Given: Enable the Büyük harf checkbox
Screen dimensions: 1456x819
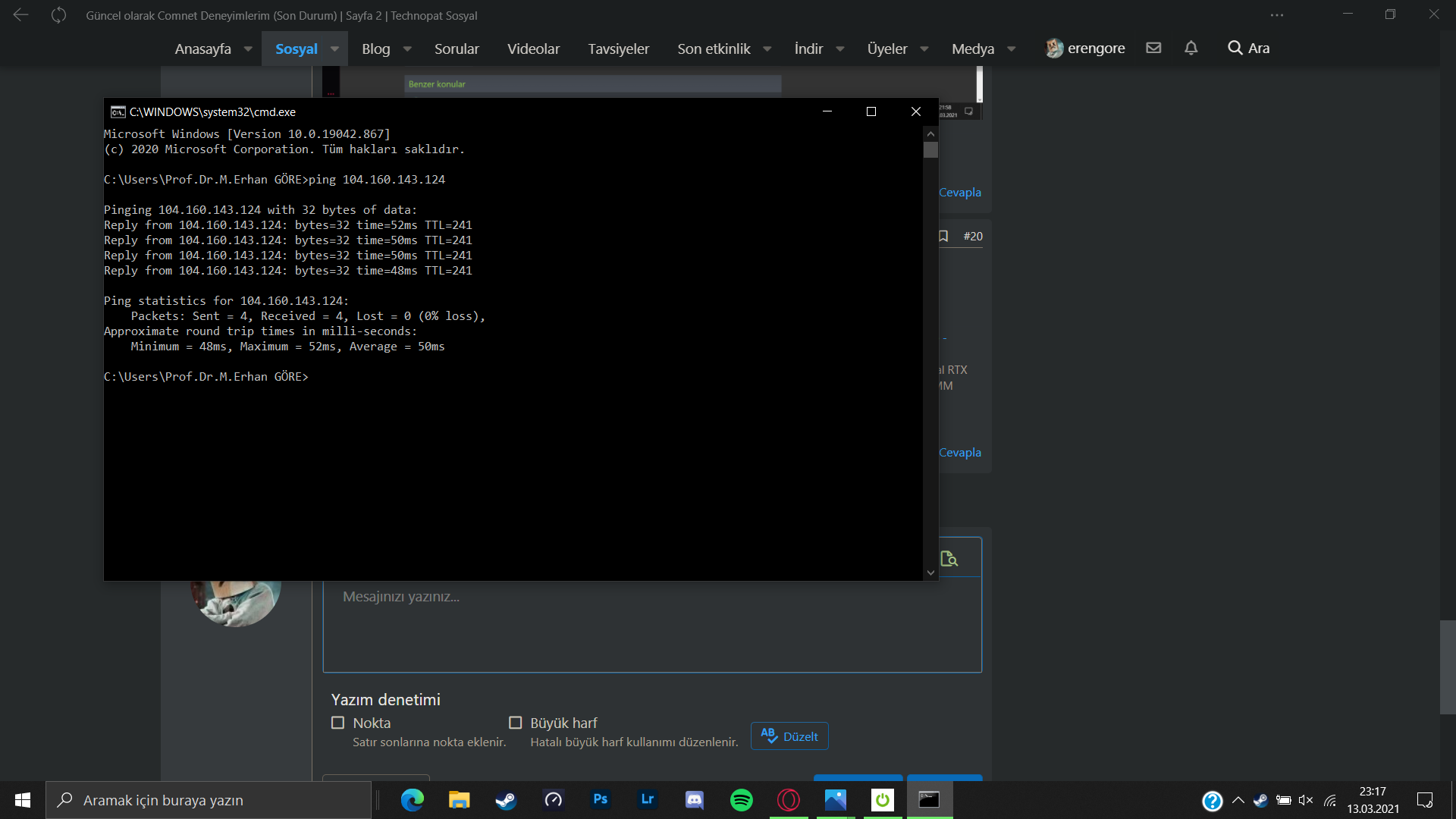Looking at the screenshot, I should (516, 723).
